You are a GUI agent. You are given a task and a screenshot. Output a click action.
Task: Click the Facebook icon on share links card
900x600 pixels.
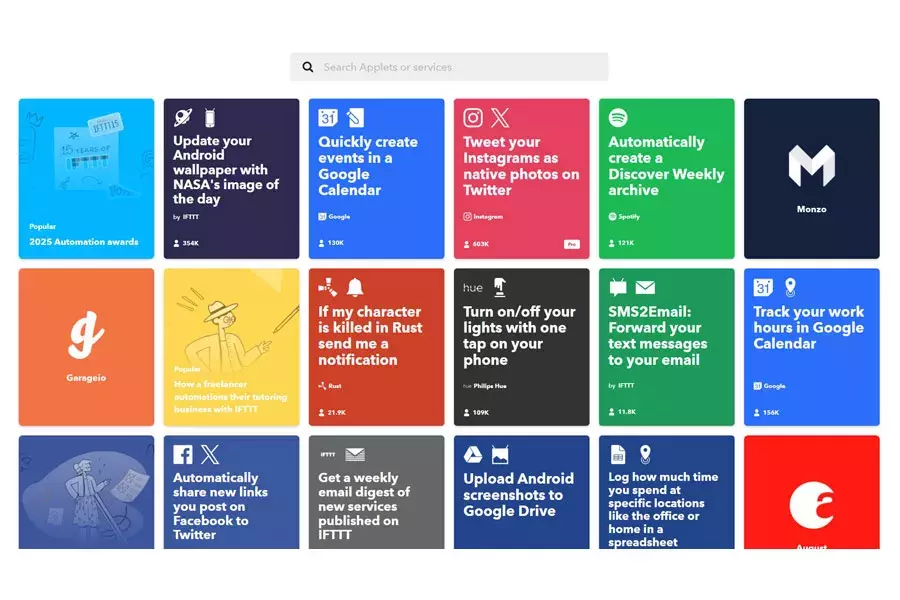183,455
